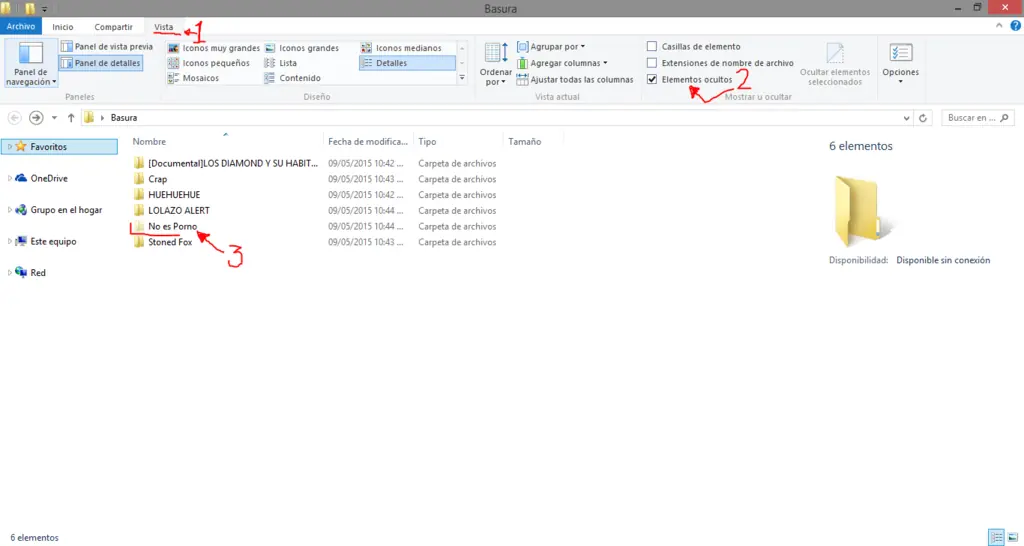Image resolution: width=1024 pixels, height=546 pixels.
Task: Sort by Fecha de modificación column
Action: (x=368, y=141)
